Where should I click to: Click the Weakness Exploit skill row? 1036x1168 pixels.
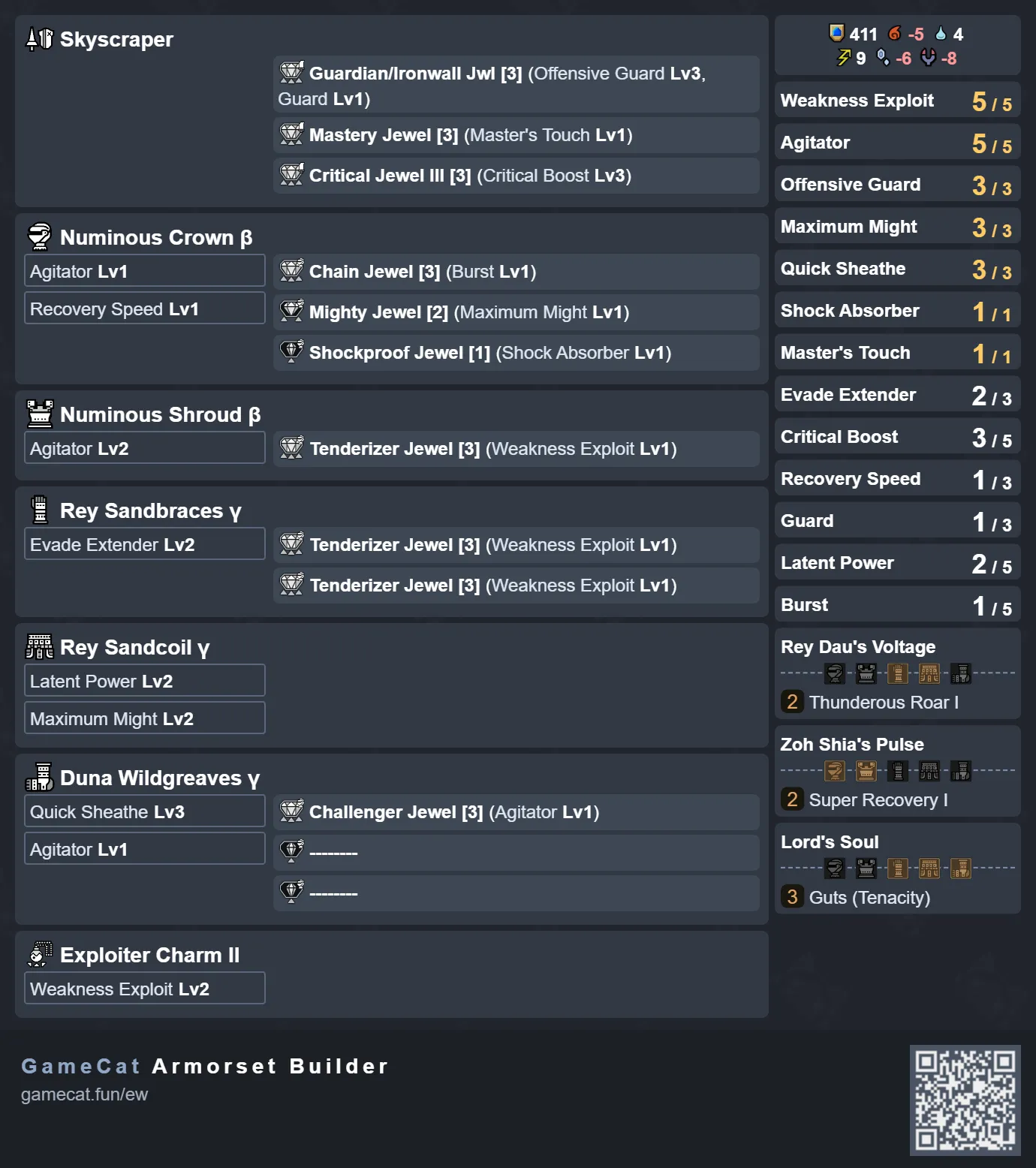click(x=897, y=101)
